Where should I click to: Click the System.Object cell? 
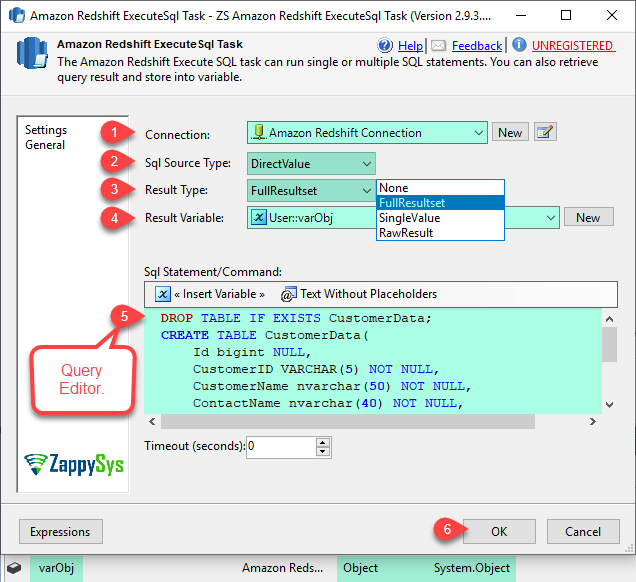471,568
